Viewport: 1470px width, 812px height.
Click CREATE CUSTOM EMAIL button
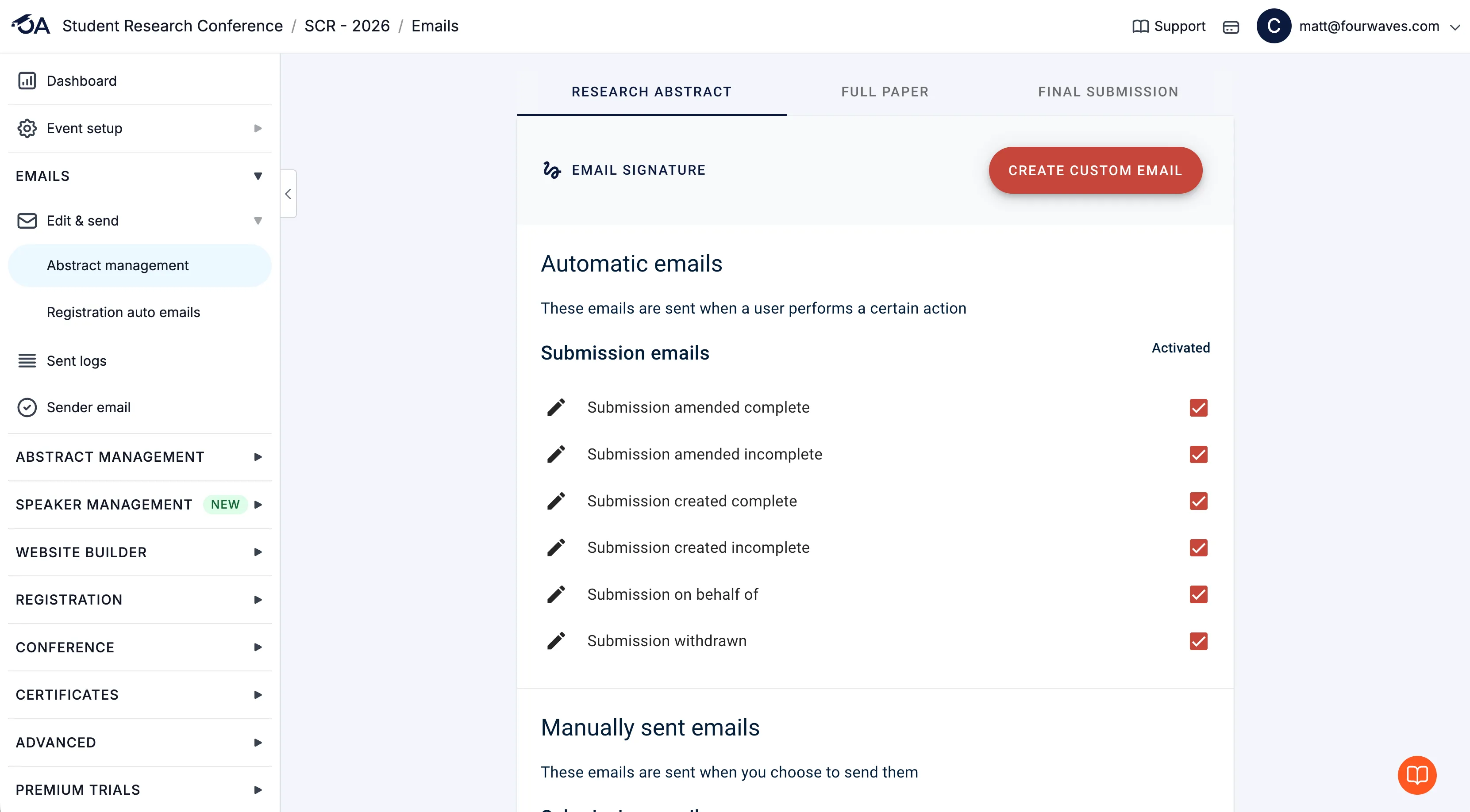pos(1095,171)
